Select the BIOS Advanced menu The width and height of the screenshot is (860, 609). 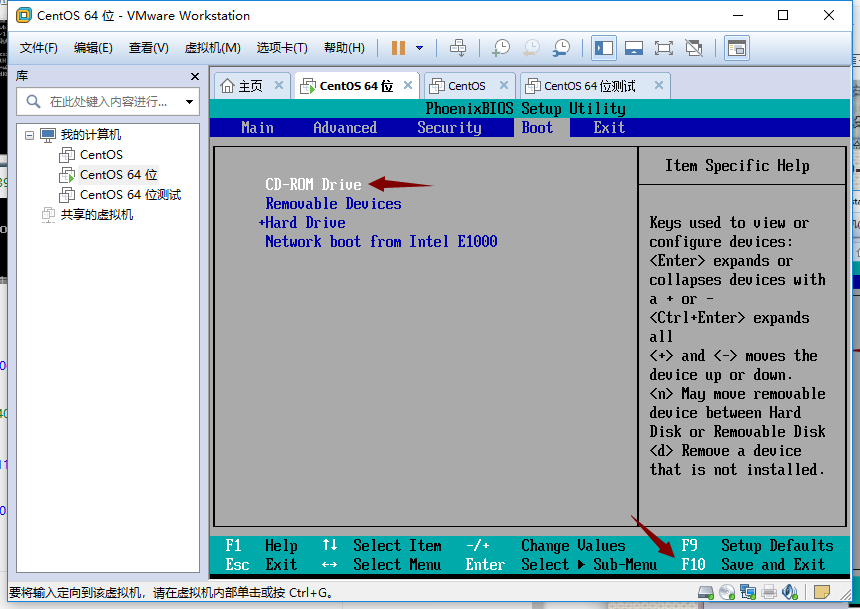pyautogui.click(x=345, y=128)
